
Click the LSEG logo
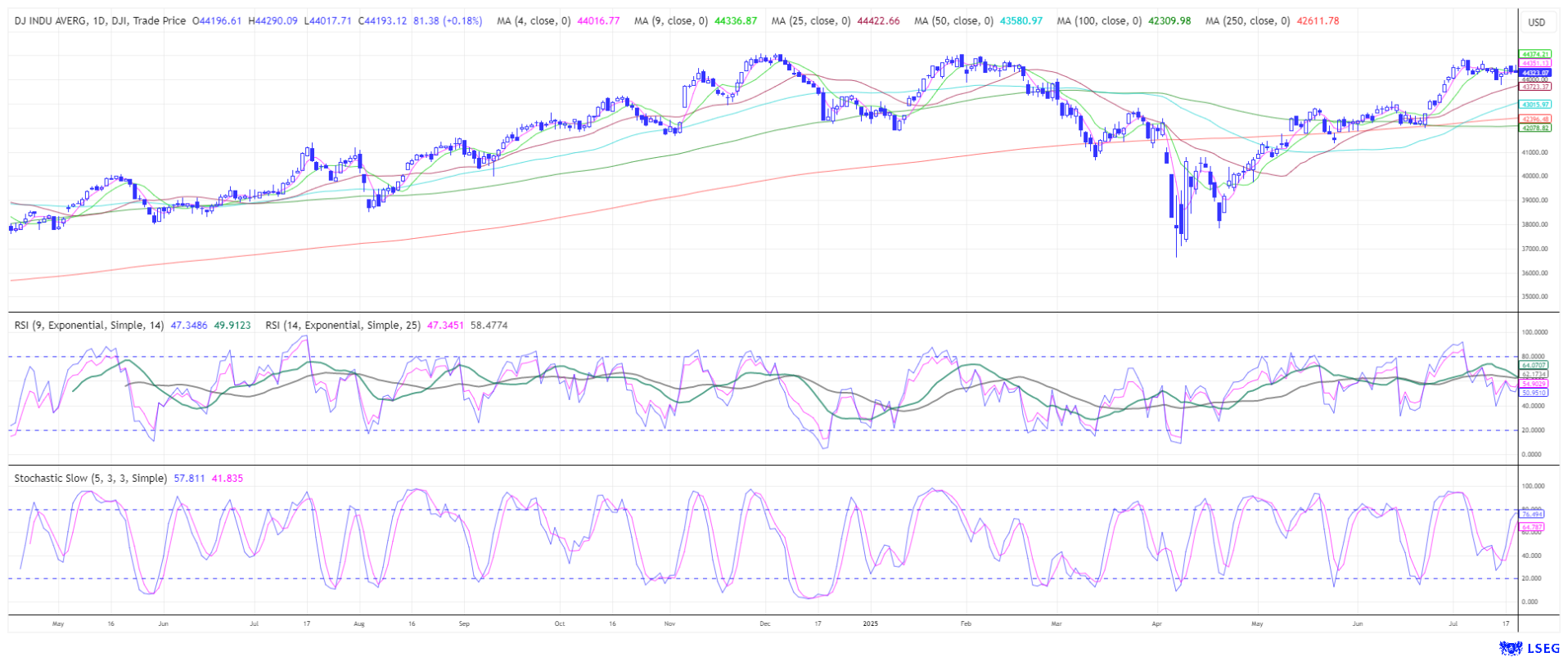point(1530,648)
